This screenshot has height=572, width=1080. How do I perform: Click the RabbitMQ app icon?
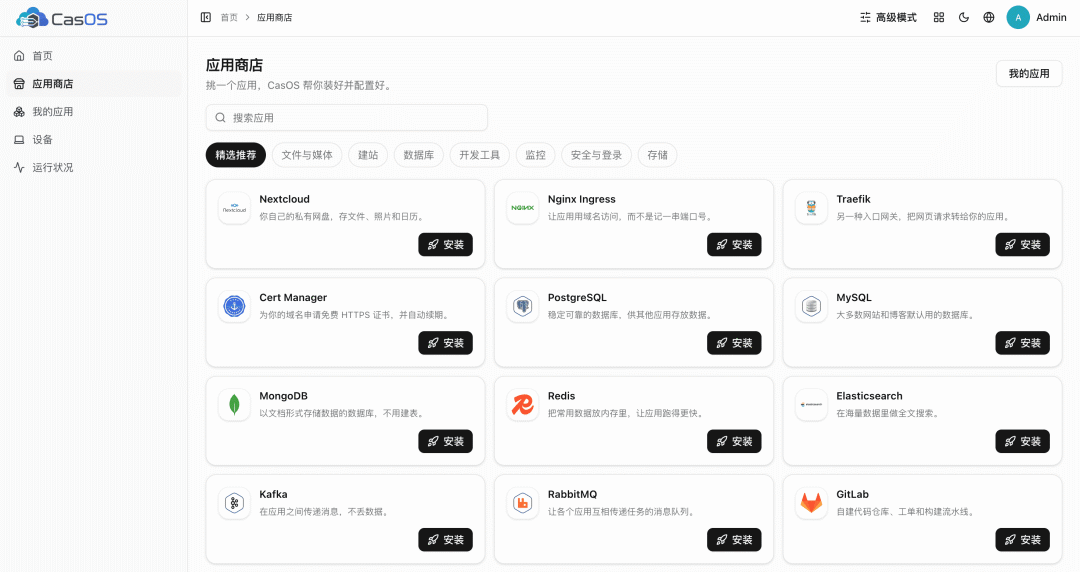[x=523, y=504]
